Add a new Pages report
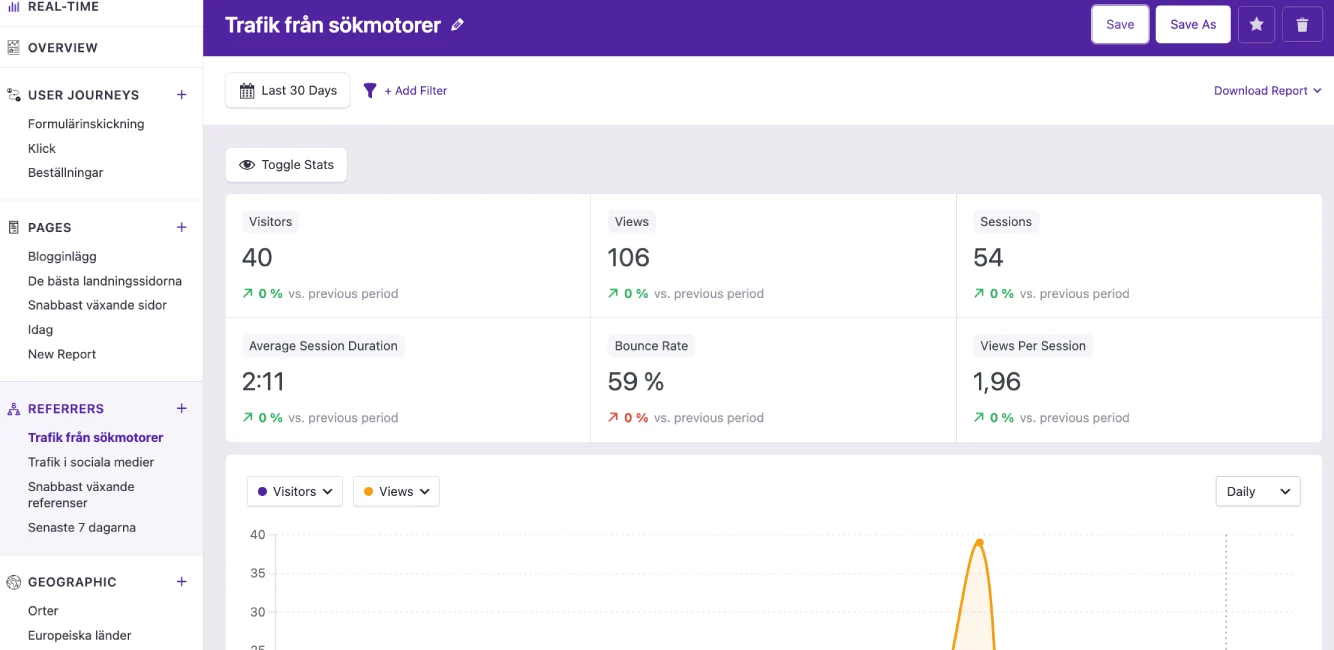Screen dimensions: 1334x650 (182, 227)
